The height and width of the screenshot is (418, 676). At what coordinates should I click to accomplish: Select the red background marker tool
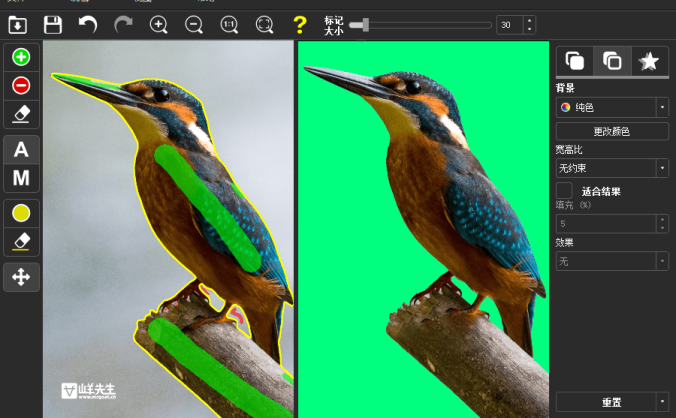21,85
